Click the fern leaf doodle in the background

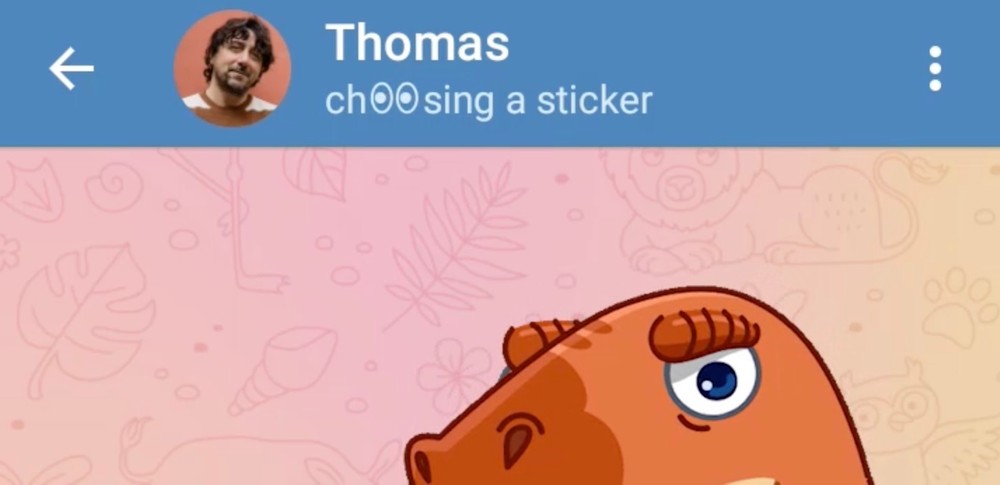pos(457,244)
